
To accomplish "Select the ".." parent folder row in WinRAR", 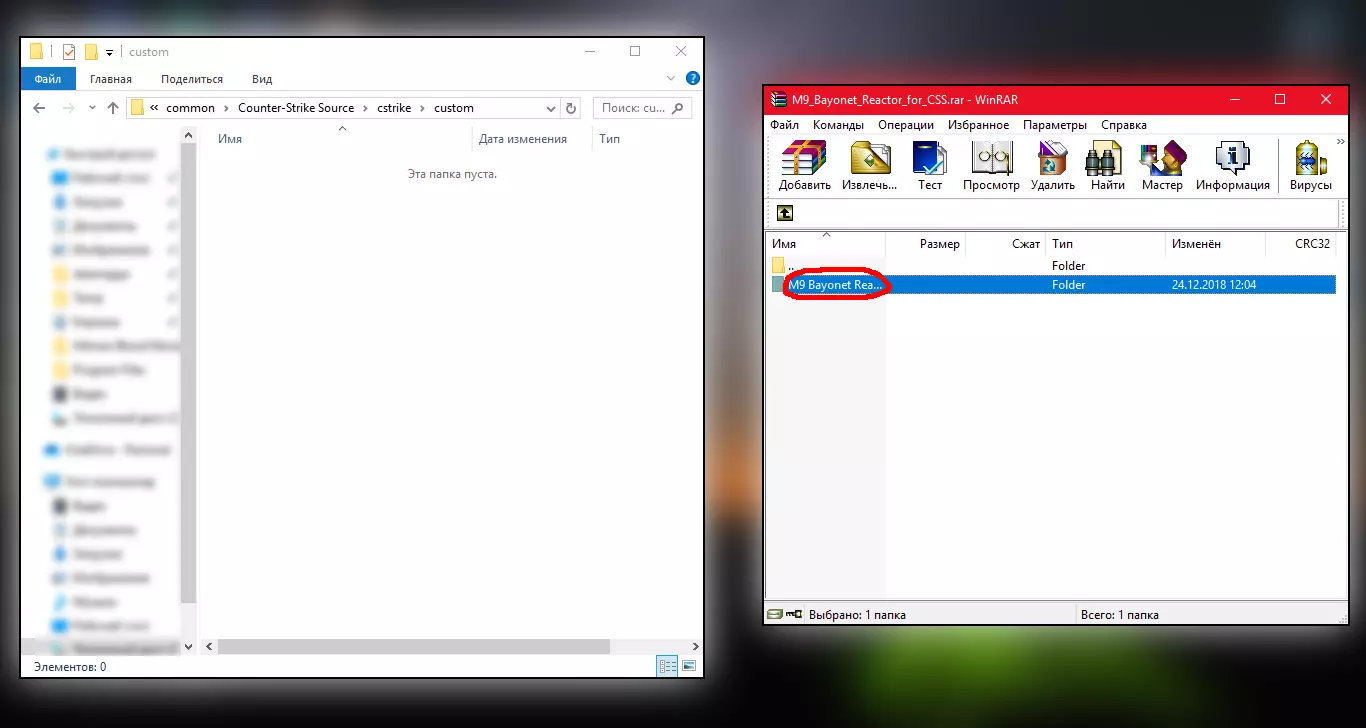I will coord(1052,266).
